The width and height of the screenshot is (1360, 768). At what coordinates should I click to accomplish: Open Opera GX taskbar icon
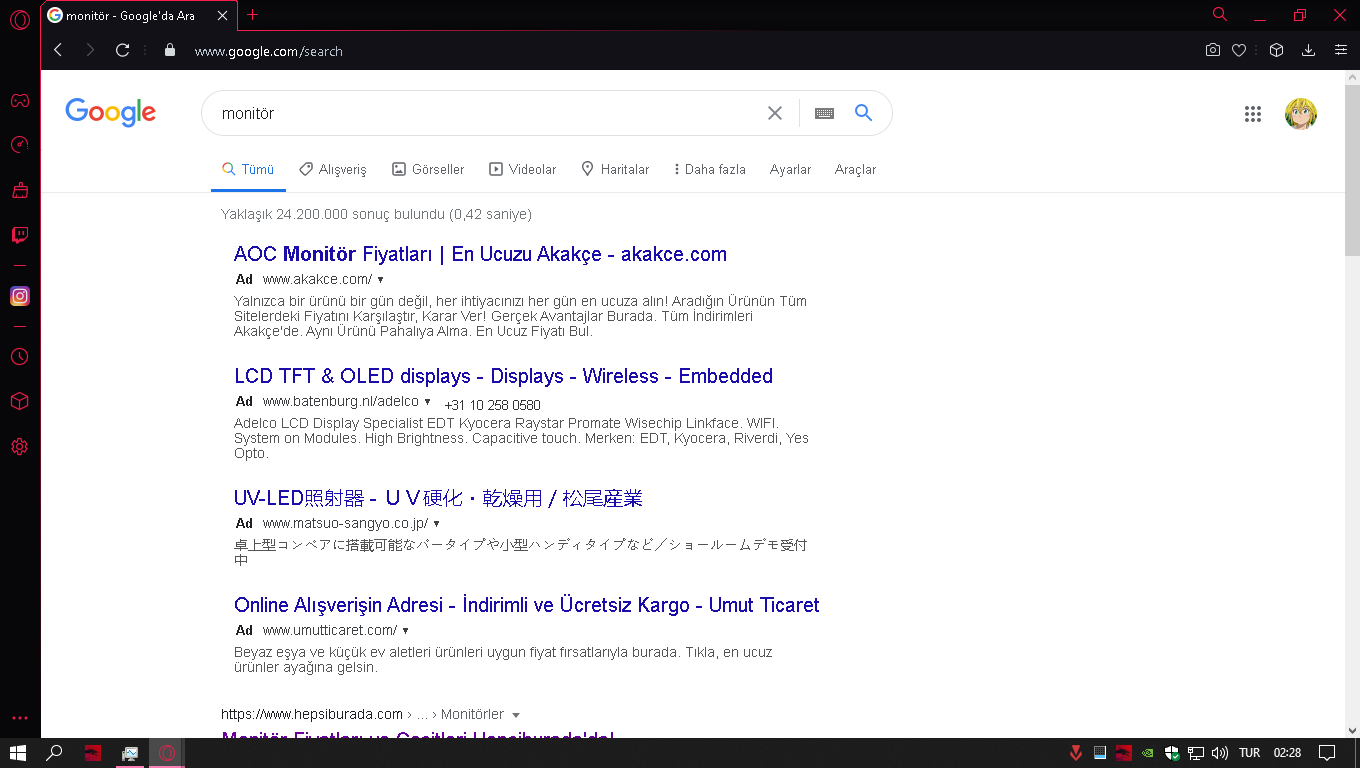click(x=167, y=753)
